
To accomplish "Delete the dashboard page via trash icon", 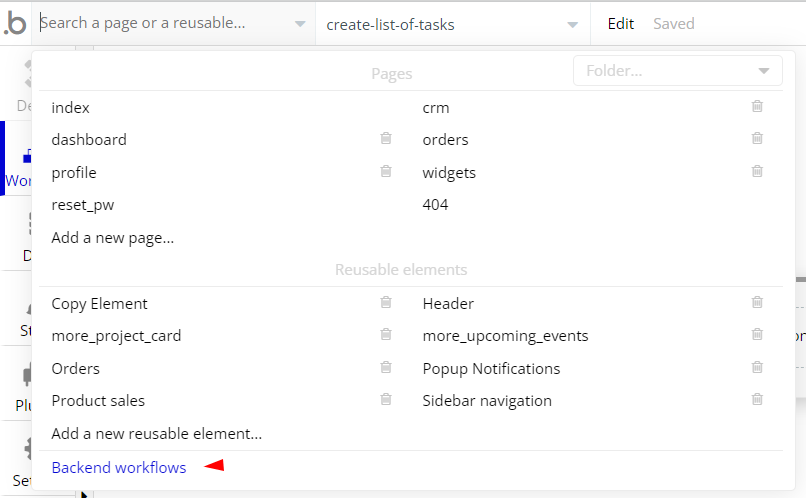I will point(386,139).
